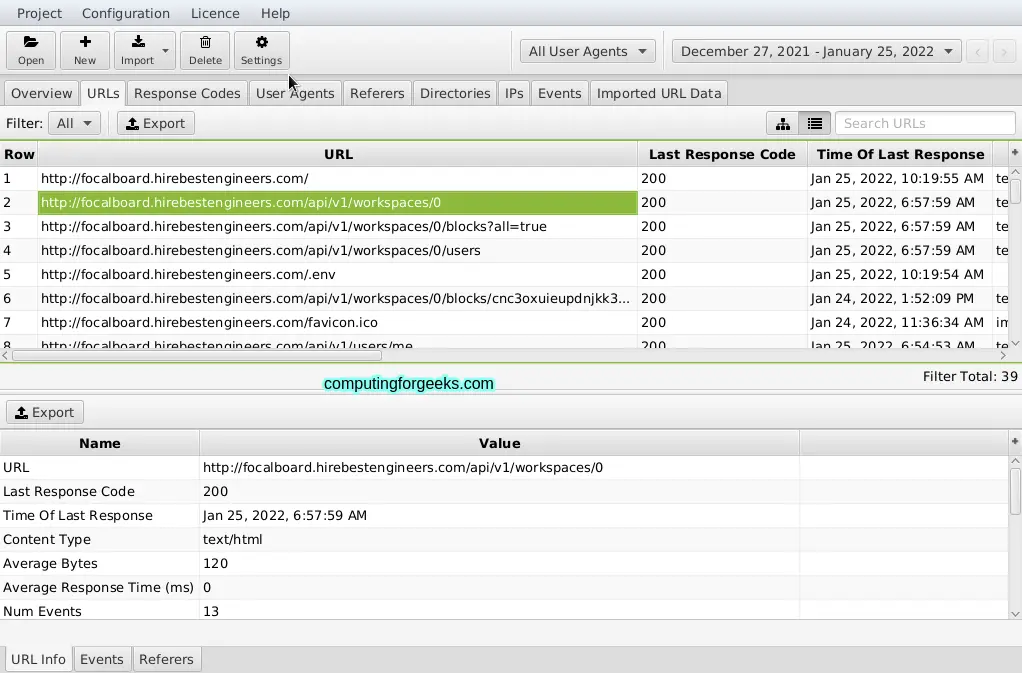Screen dimensions: 1022x673
Task: Sort by Time Of Last Response header
Action: pyautogui.click(x=900, y=154)
